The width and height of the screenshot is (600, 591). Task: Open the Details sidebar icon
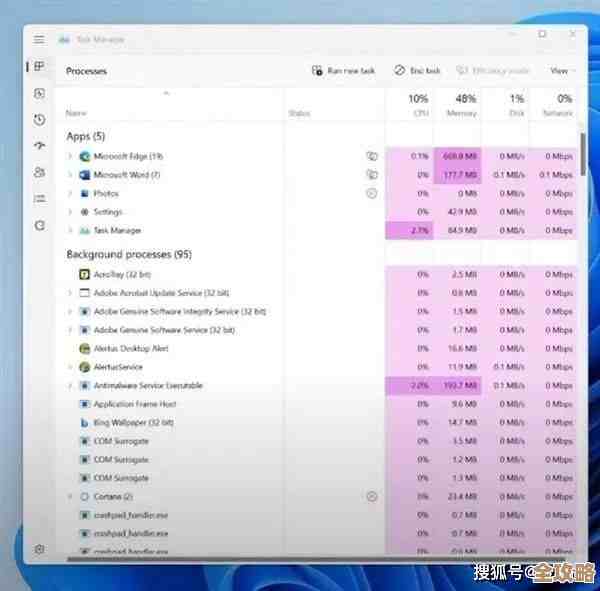(x=39, y=199)
